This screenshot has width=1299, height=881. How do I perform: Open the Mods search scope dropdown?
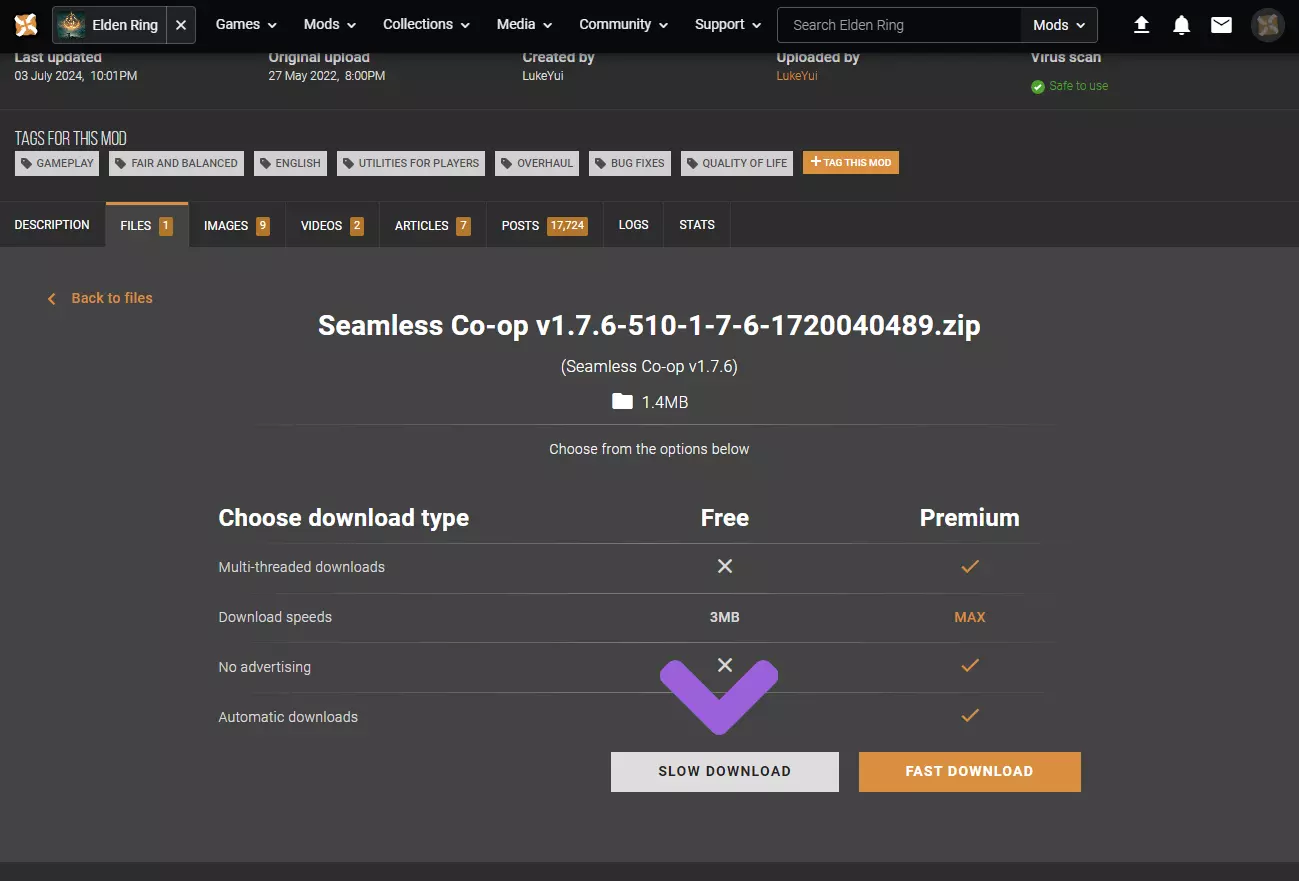pos(1059,25)
